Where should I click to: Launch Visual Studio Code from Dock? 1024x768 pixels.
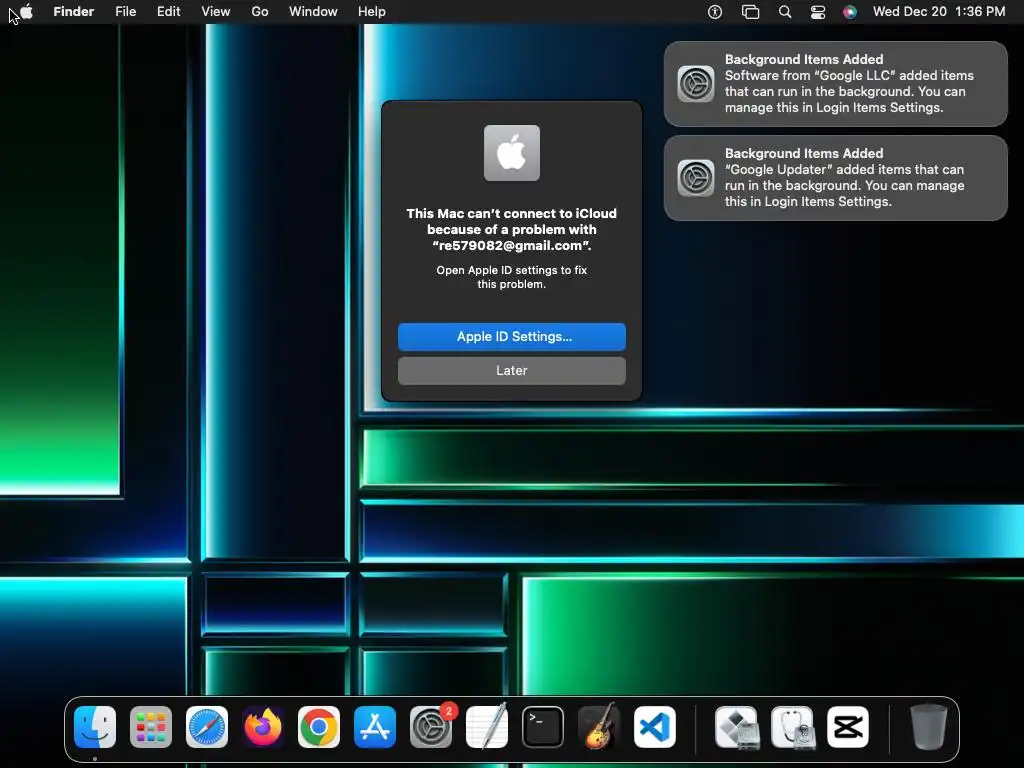pyautogui.click(x=655, y=727)
